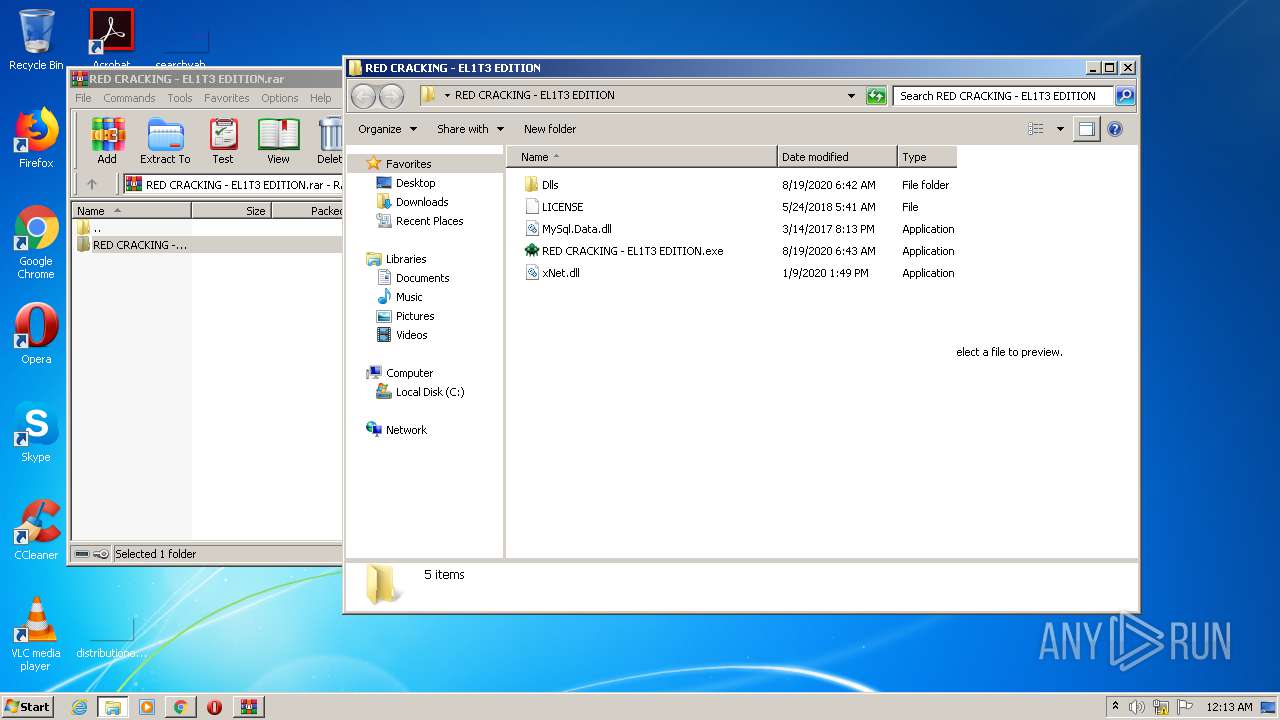Expand the address bar history dropdown
This screenshot has width=1280, height=720.
click(x=851, y=96)
